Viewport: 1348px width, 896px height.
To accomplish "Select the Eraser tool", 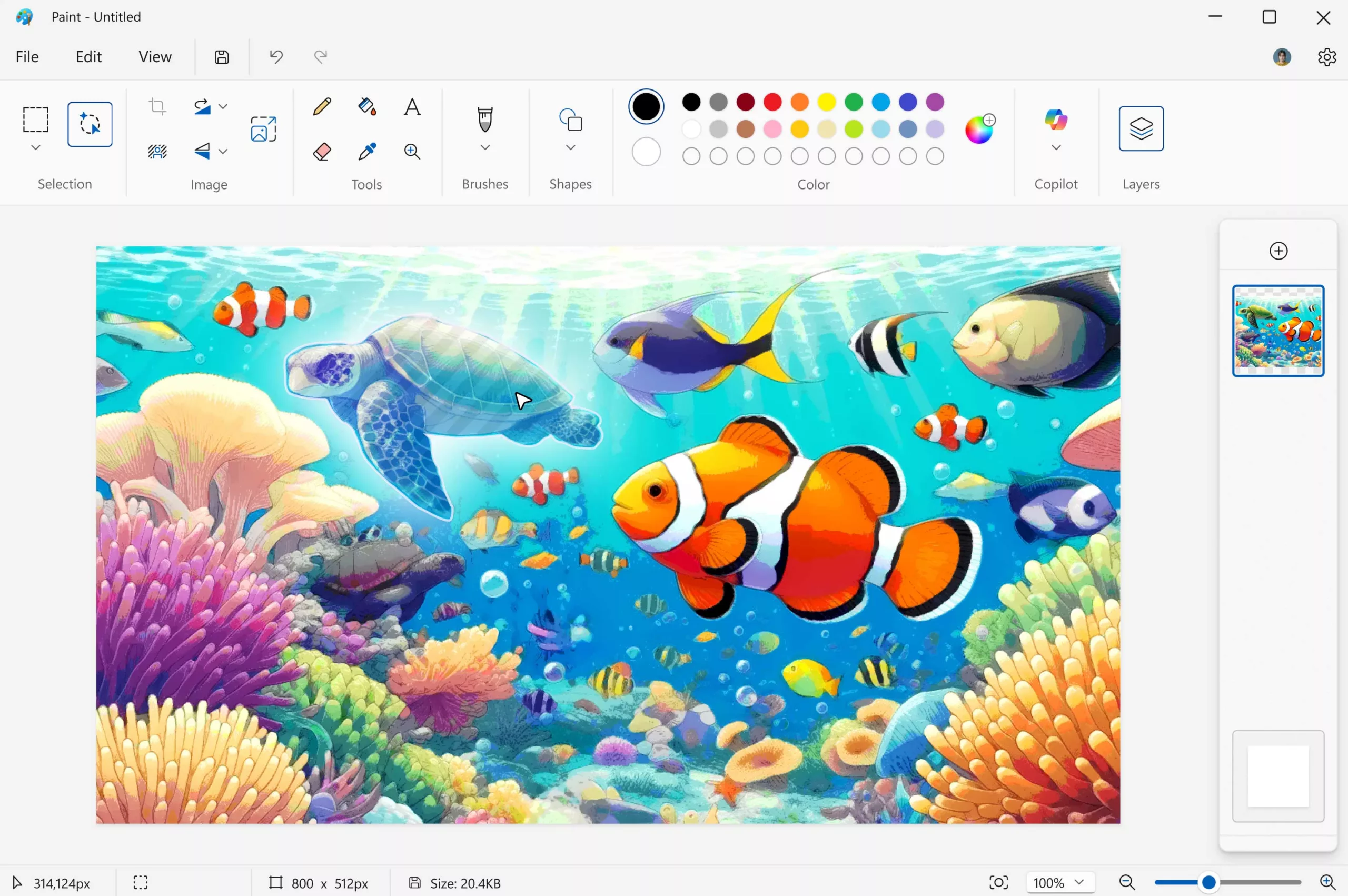I will tap(322, 152).
